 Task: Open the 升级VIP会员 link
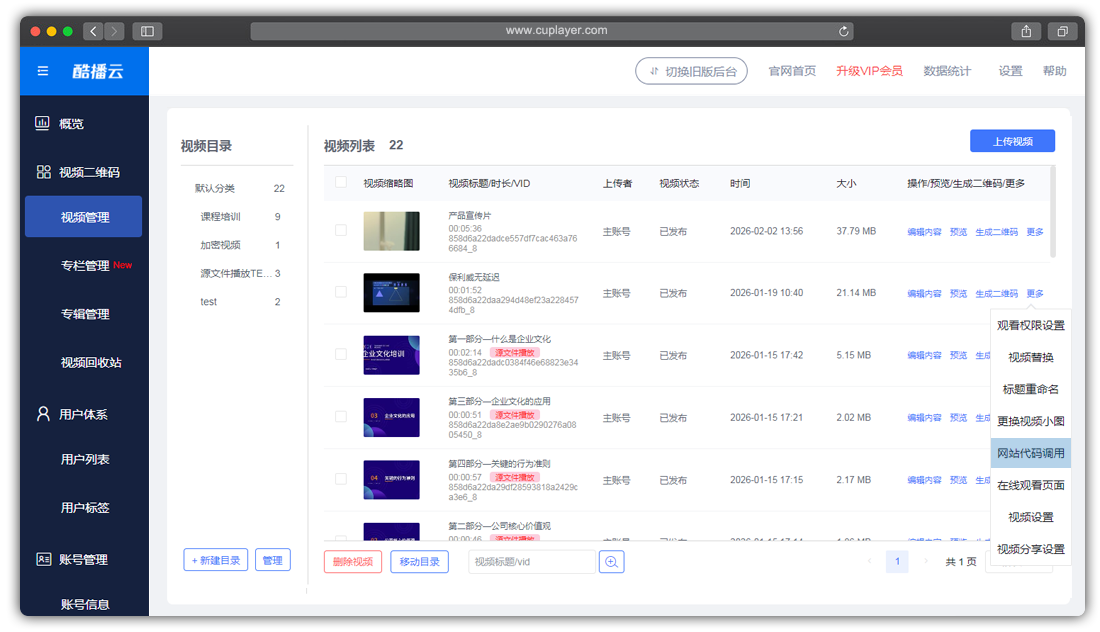tap(869, 71)
